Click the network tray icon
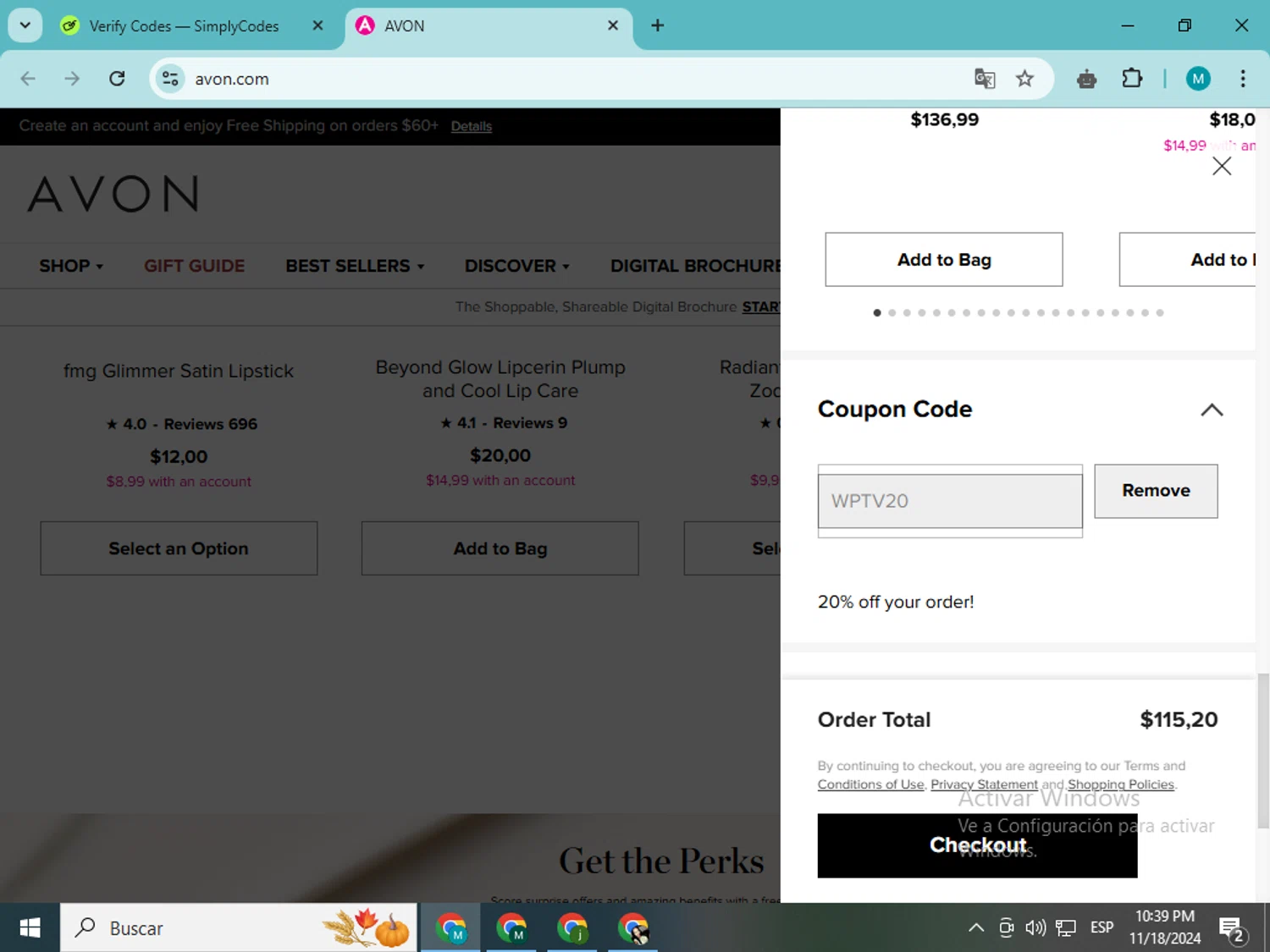 tap(1066, 927)
